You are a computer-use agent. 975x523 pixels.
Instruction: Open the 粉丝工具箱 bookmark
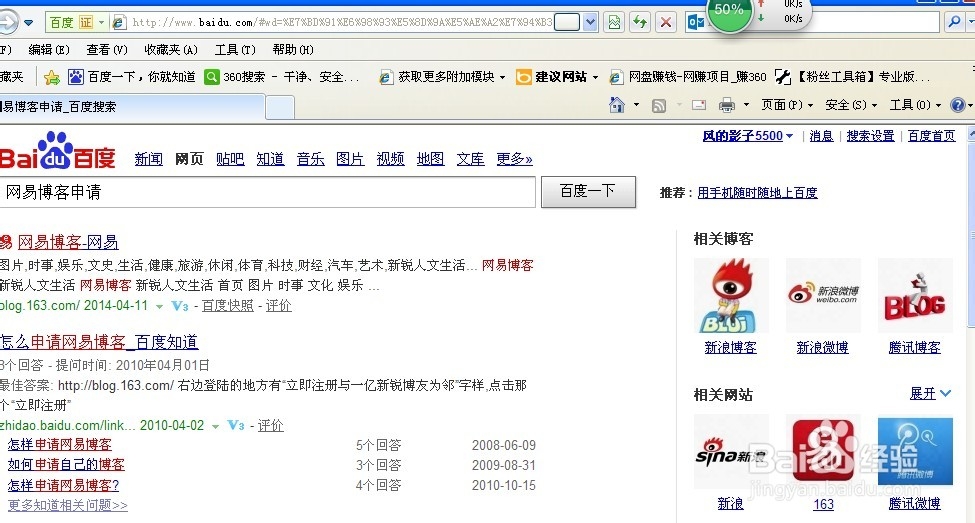pyautogui.click(x=852, y=77)
